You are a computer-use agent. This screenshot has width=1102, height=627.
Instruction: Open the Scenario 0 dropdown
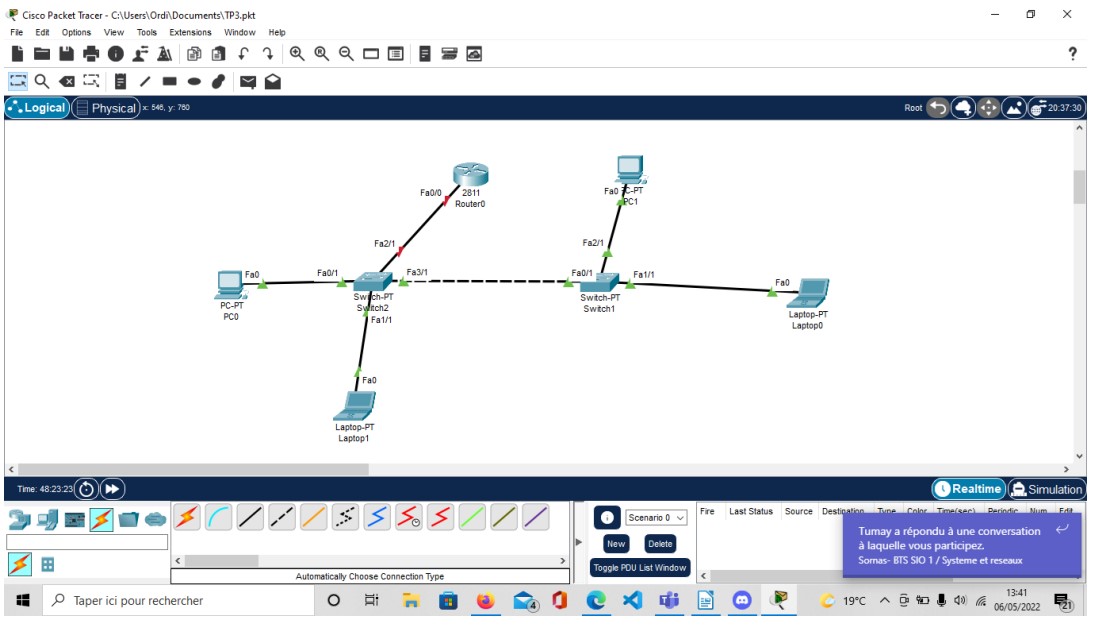coord(656,518)
